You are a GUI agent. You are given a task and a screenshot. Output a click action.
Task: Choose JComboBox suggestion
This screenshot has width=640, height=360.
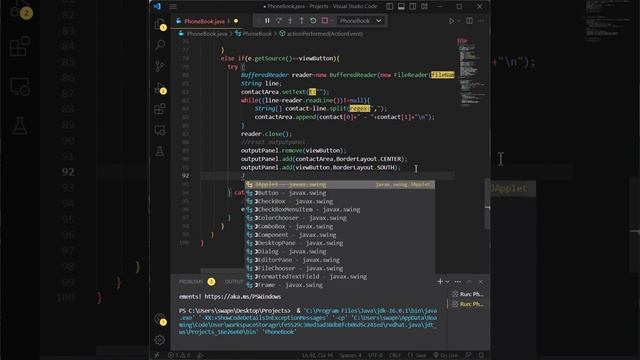[340, 227]
